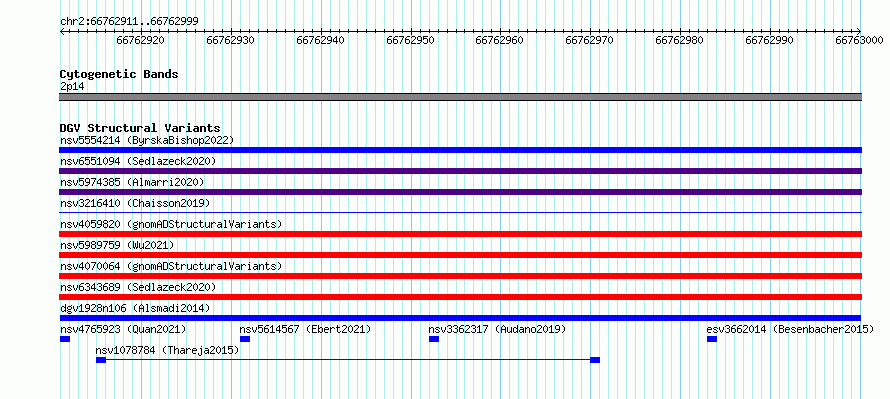The height and width of the screenshot is (399, 890).
Task: Click the small nsv3362317 Audano2019 block
Action: (434, 339)
